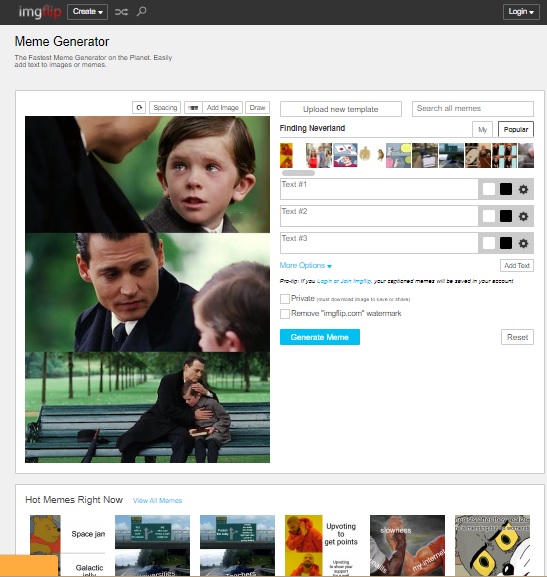Image resolution: width=547 pixels, height=577 pixels.
Task: Click the icon button left of Add Image
Action: [193, 107]
